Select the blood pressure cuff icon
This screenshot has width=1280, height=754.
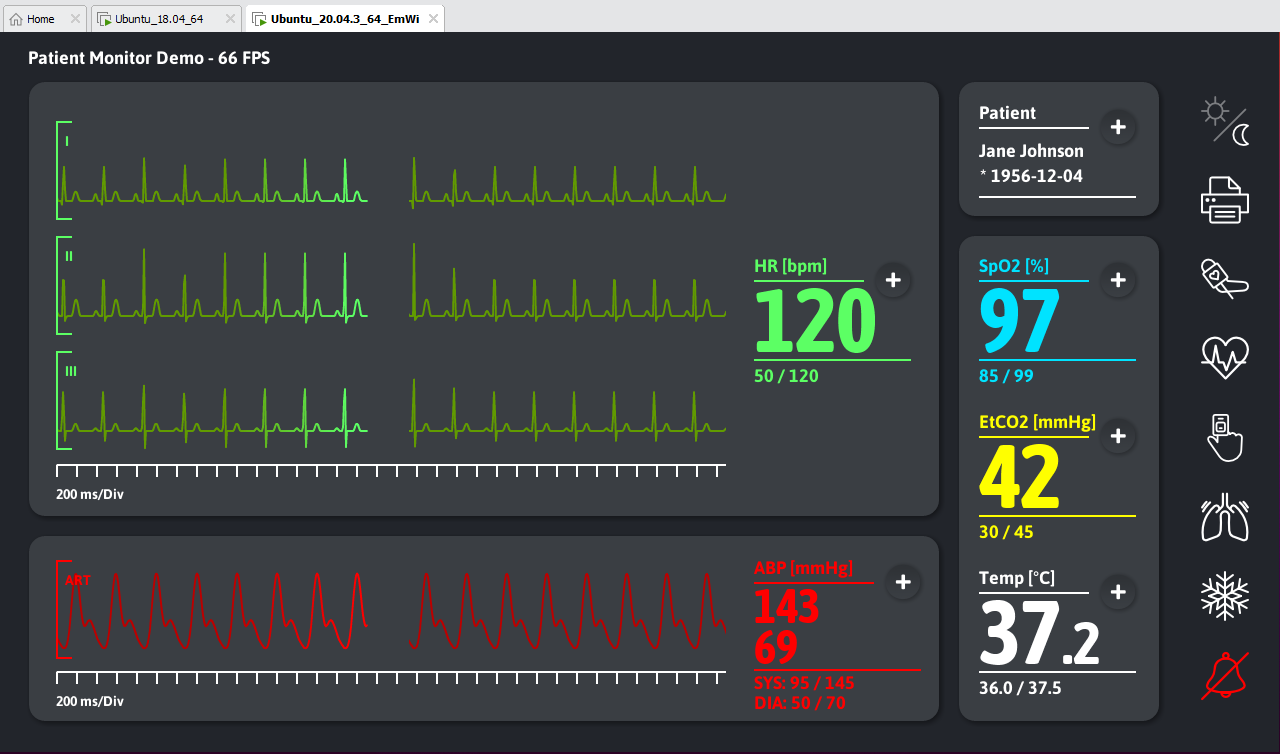click(1225, 277)
